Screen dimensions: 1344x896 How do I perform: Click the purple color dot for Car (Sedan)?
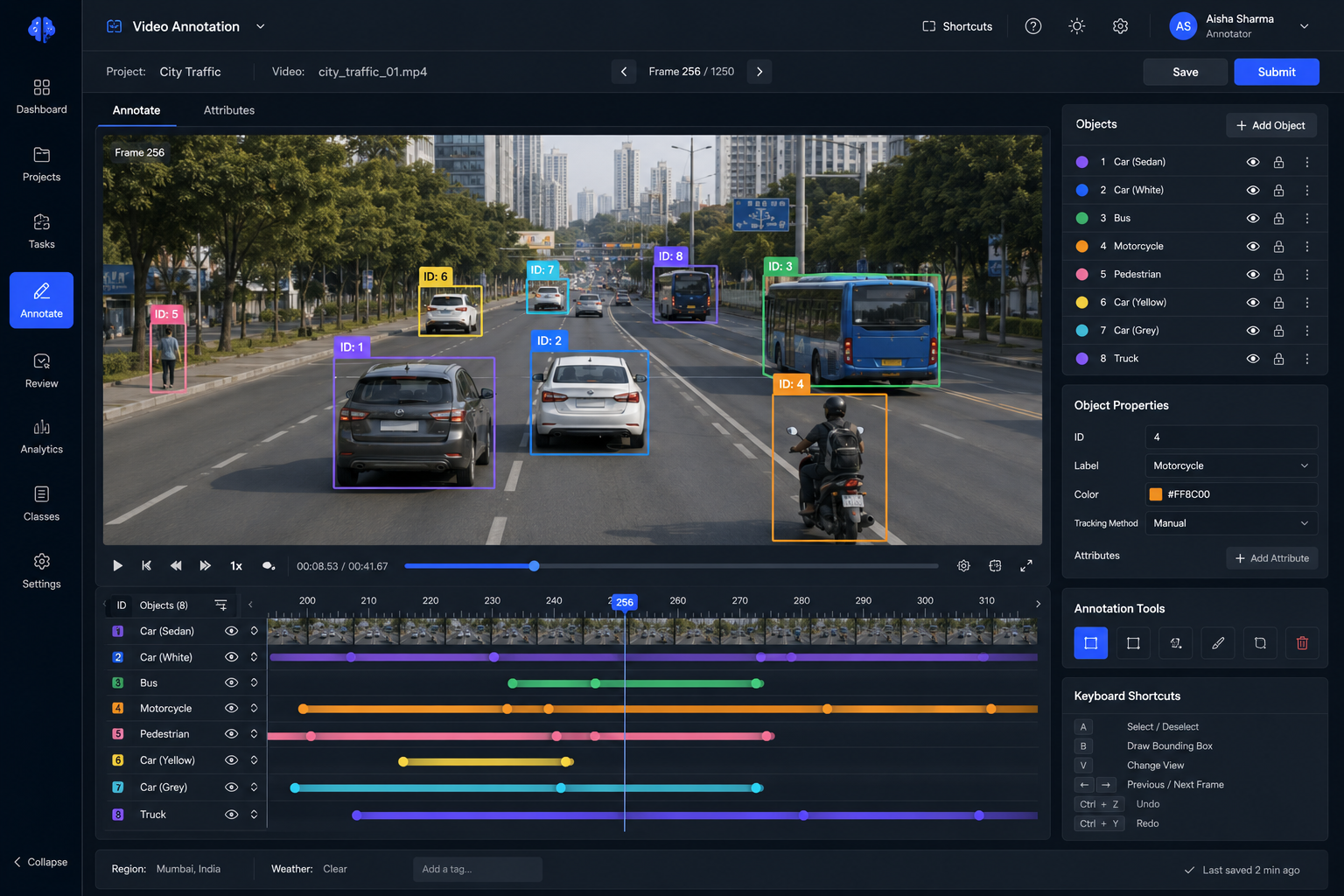(x=1081, y=162)
